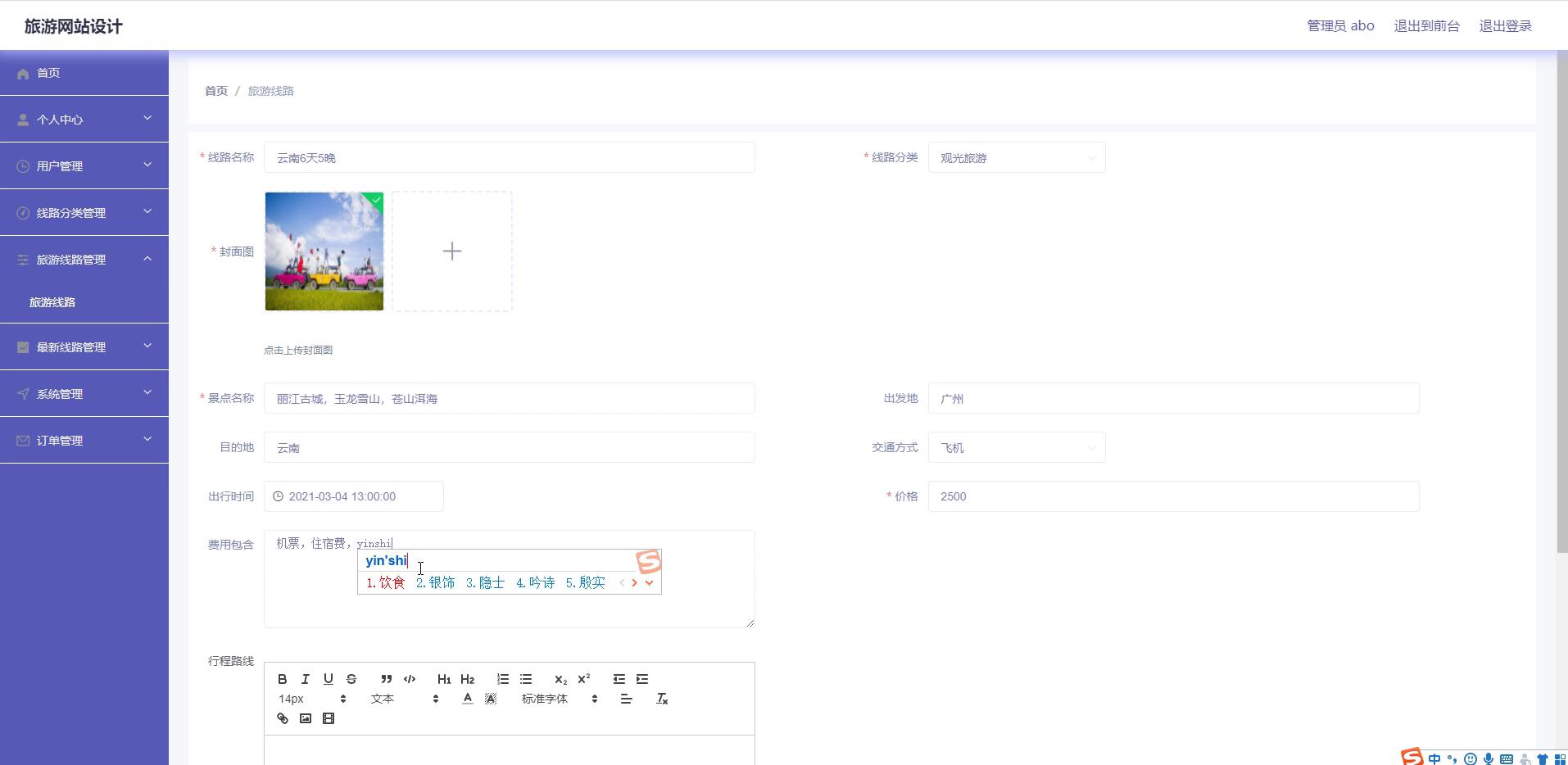Toggle strikethrough formatting in the editor
Screen dimensions: 1568x765
pyautogui.click(x=351, y=679)
